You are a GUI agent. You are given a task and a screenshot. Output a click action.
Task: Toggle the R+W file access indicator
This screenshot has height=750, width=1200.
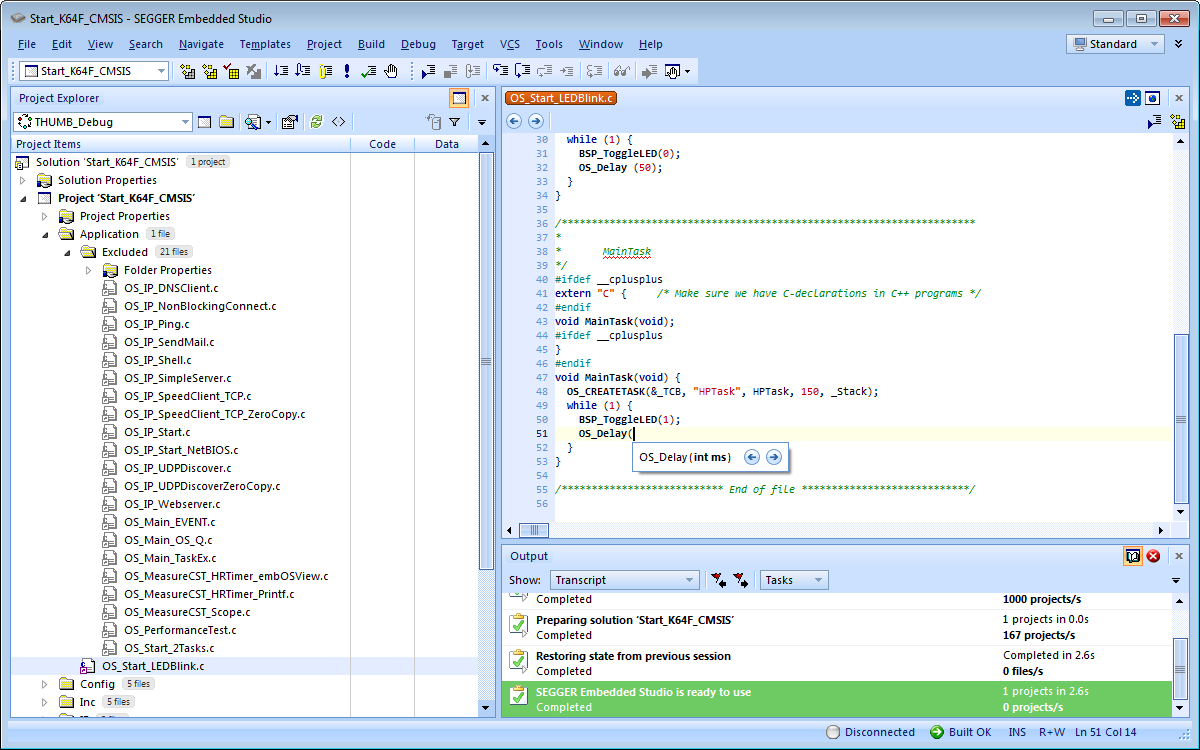point(1052,732)
